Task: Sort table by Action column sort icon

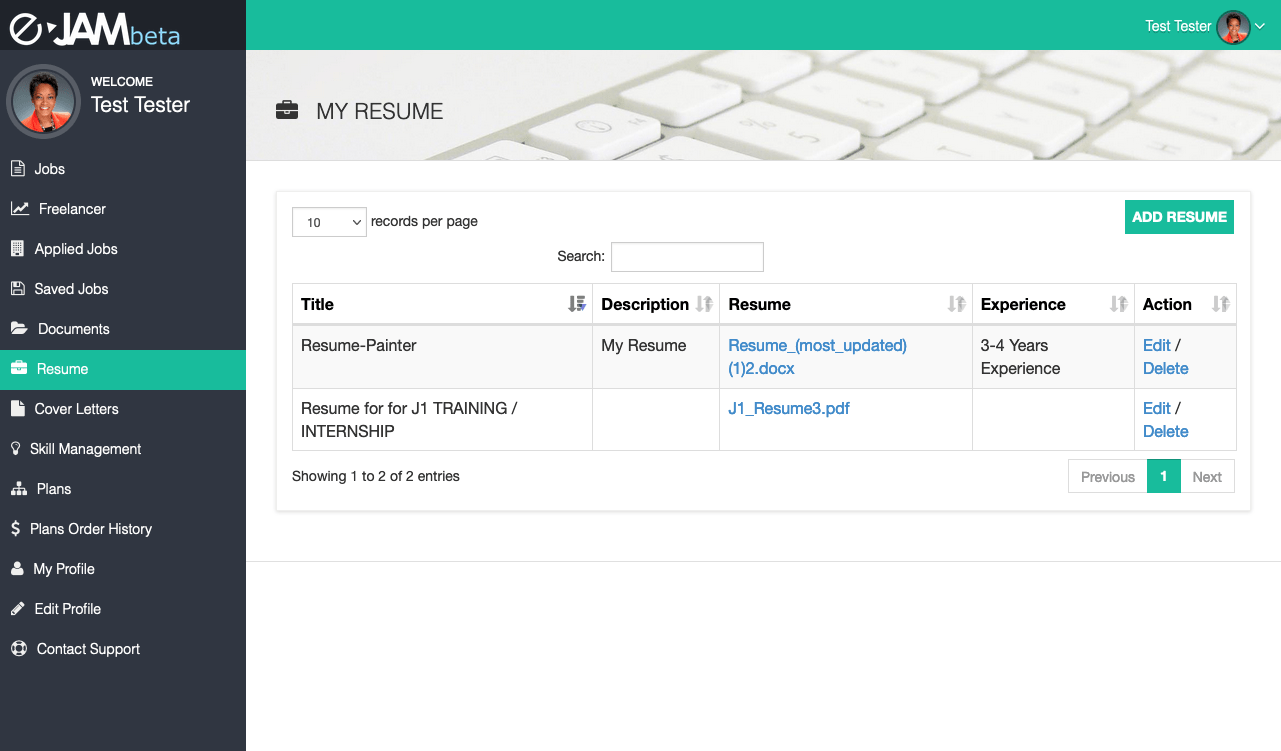Action: (x=1220, y=304)
